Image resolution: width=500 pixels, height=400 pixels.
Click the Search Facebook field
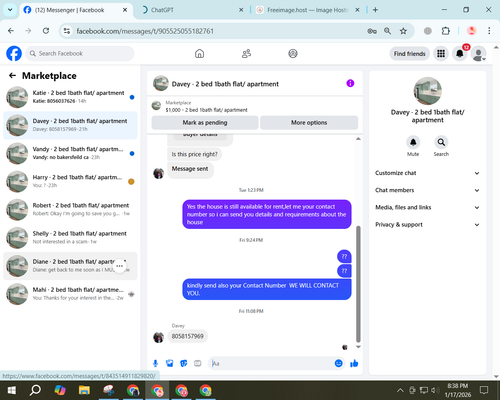point(80,53)
